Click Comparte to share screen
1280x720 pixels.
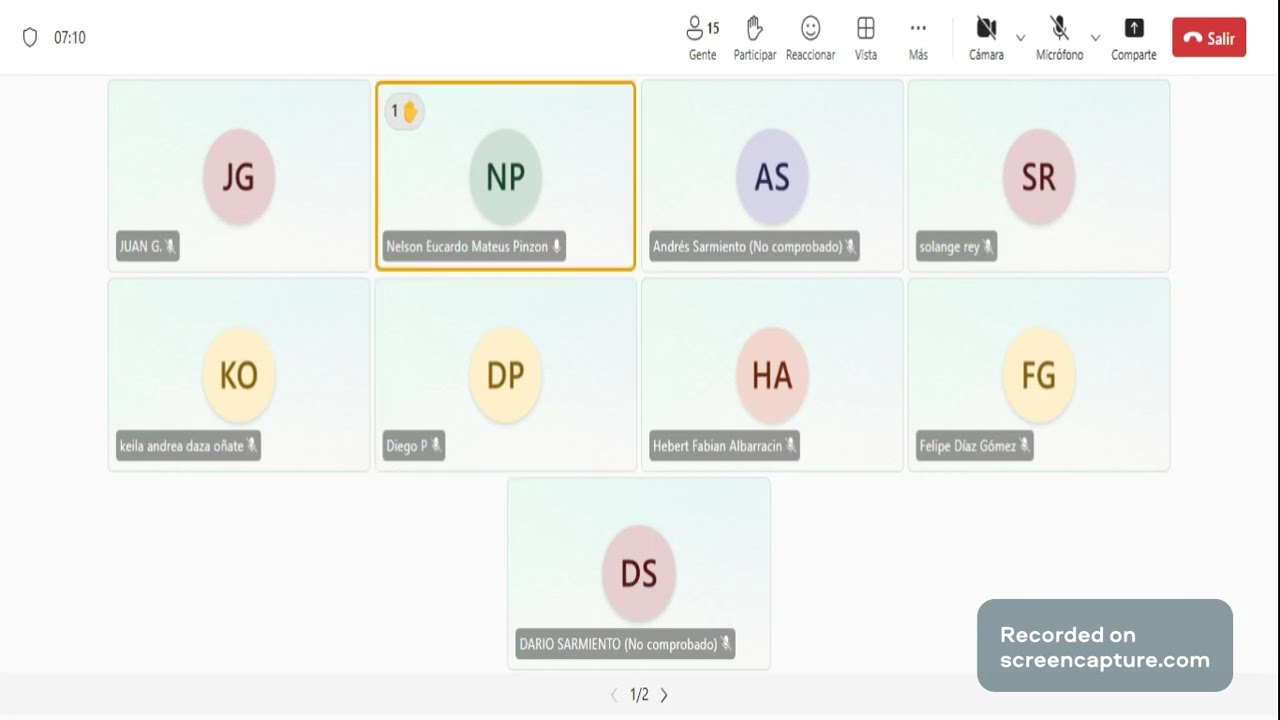[1134, 38]
